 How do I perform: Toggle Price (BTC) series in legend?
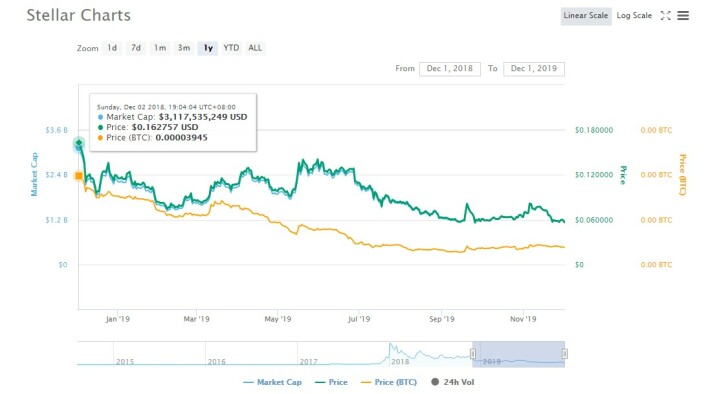point(389,382)
